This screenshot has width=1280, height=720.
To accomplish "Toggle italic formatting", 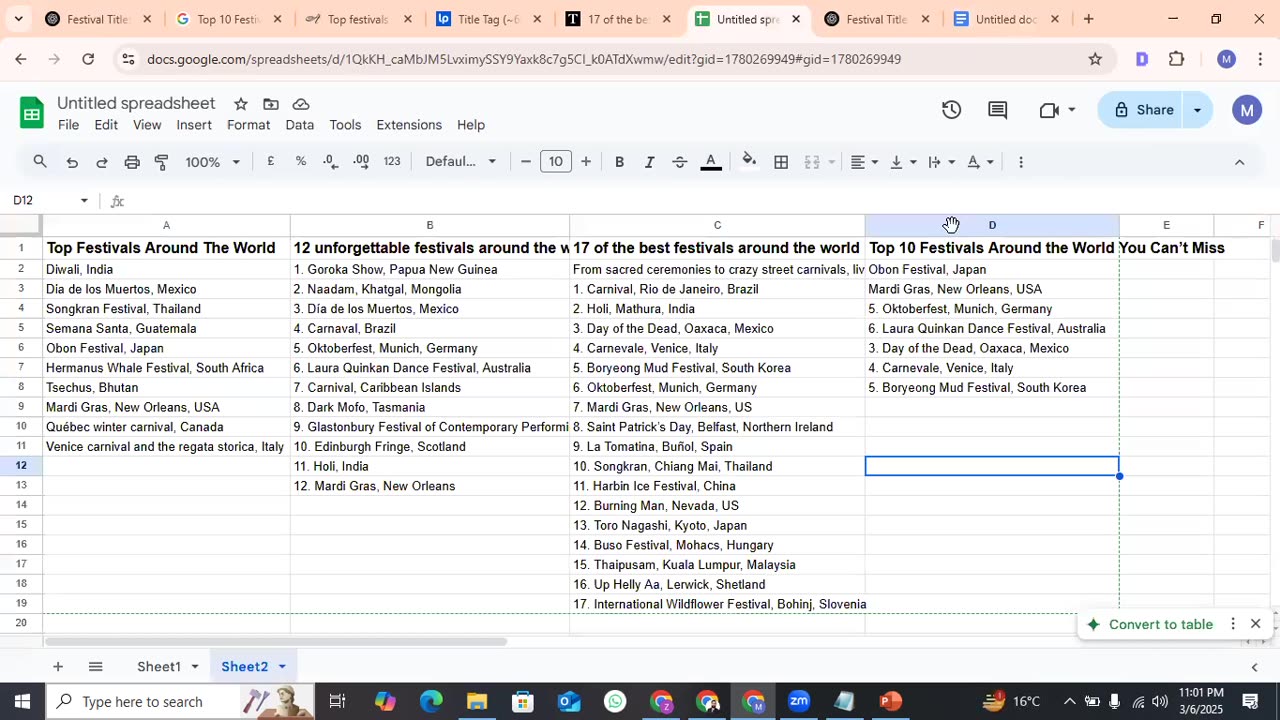I will click(649, 162).
